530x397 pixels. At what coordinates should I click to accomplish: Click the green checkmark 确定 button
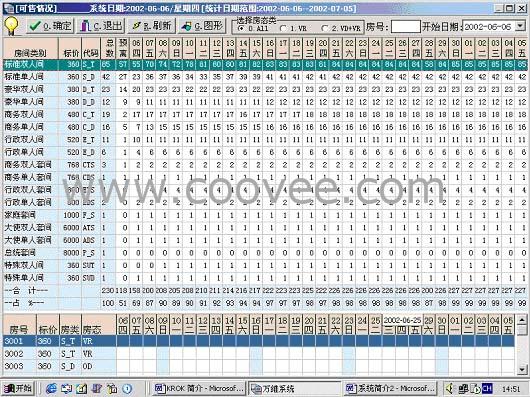pyautogui.click(x=50, y=26)
